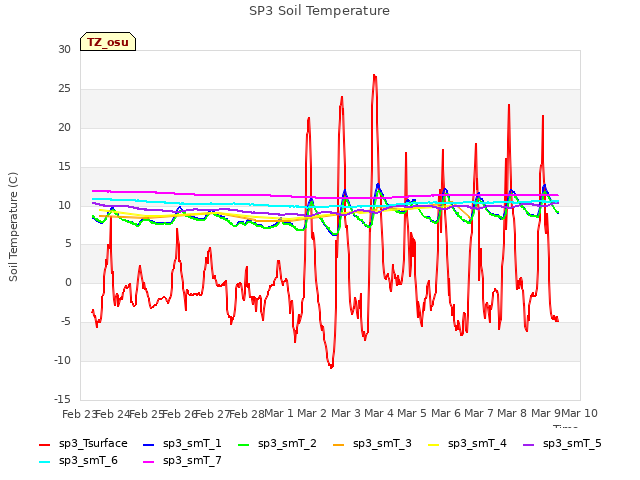The height and width of the screenshot is (480, 640).
Task: Toggle sp3_smT_7 legend entry
Action: click(x=182, y=460)
